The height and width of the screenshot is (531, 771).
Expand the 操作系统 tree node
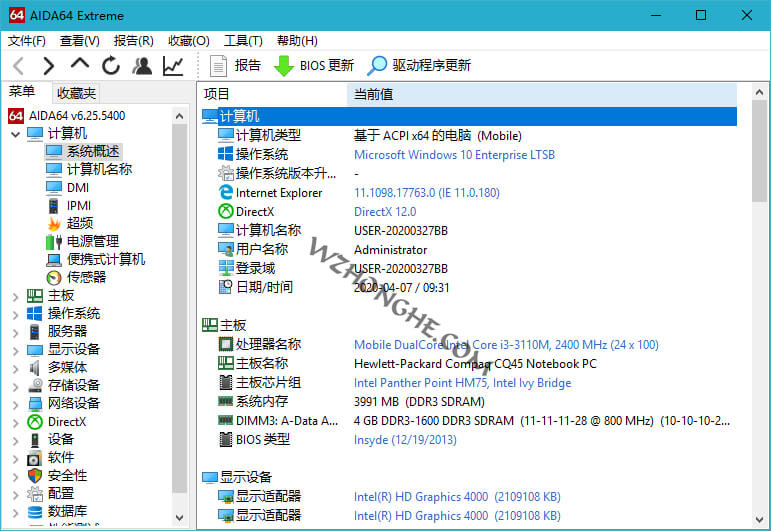pos(15,314)
